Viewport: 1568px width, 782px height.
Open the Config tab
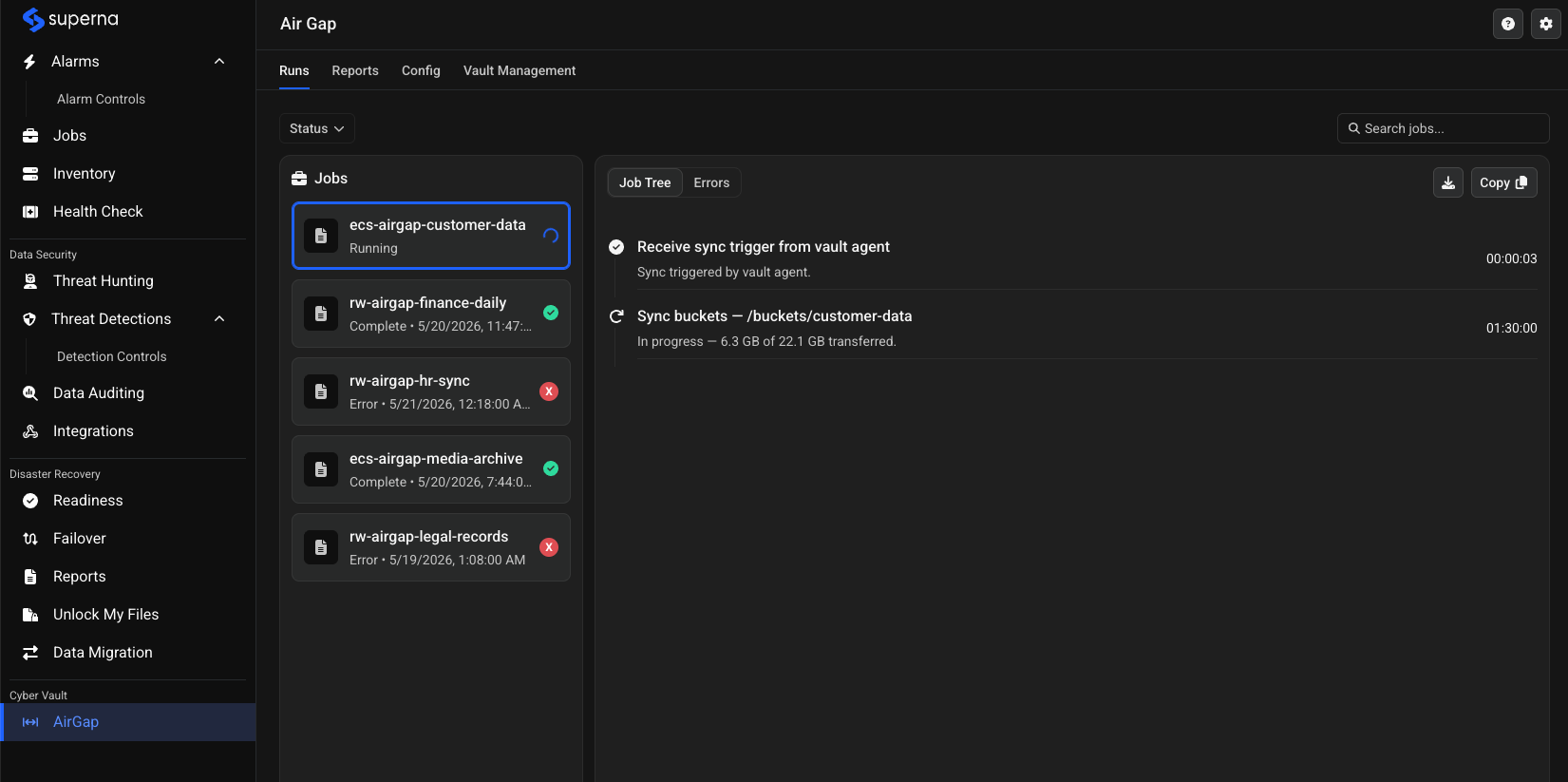(x=421, y=70)
